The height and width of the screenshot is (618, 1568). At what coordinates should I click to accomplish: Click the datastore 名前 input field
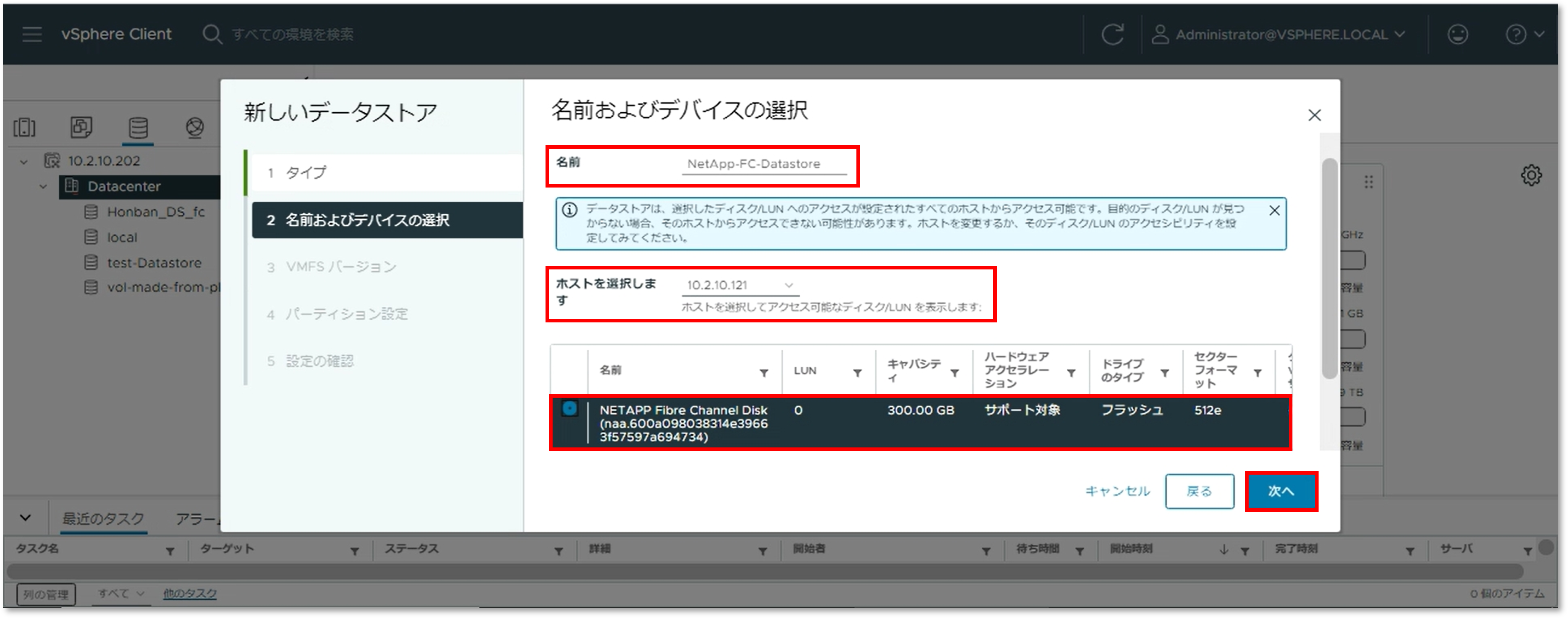764,164
